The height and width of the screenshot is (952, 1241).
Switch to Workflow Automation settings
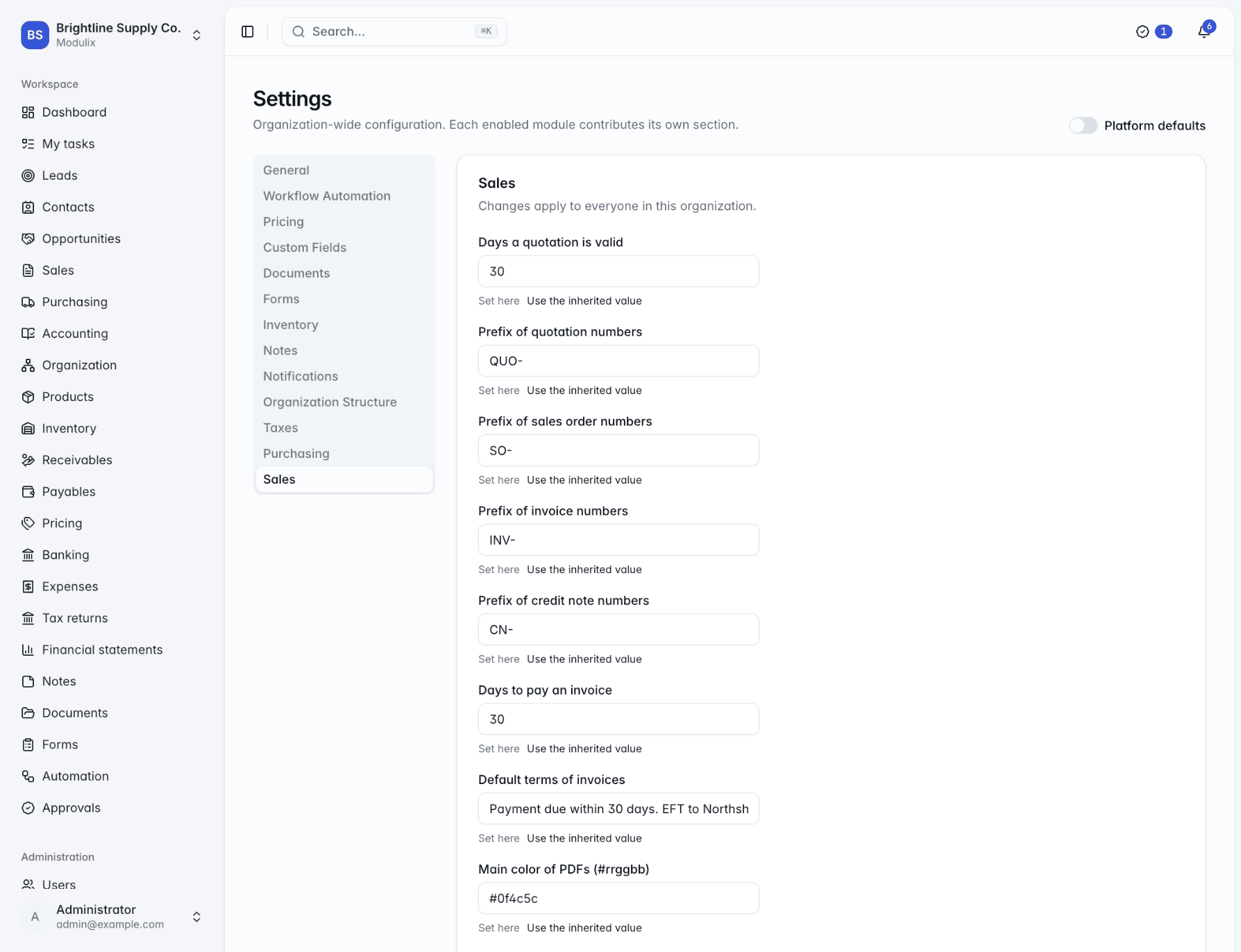344,196
